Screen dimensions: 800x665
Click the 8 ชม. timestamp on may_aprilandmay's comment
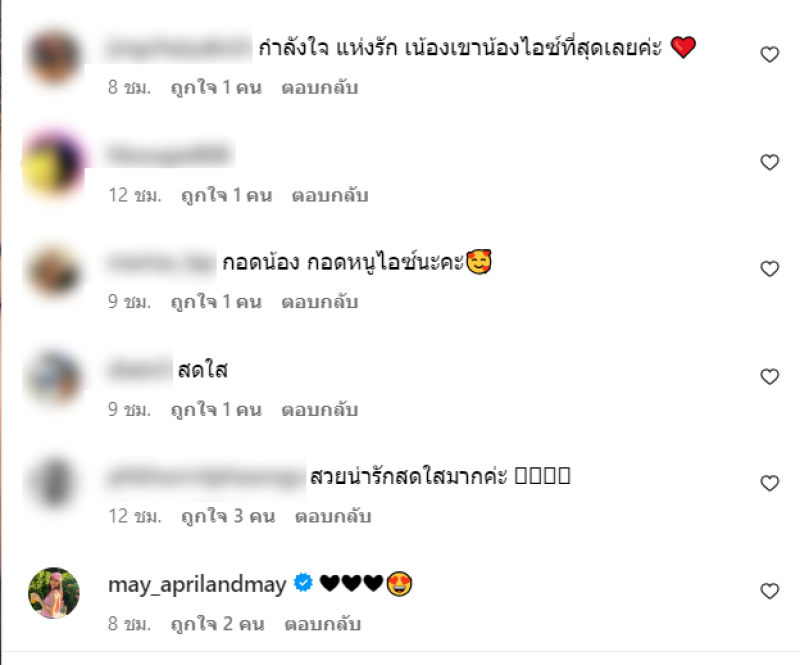pyautogui.click(x=129, y=624)
